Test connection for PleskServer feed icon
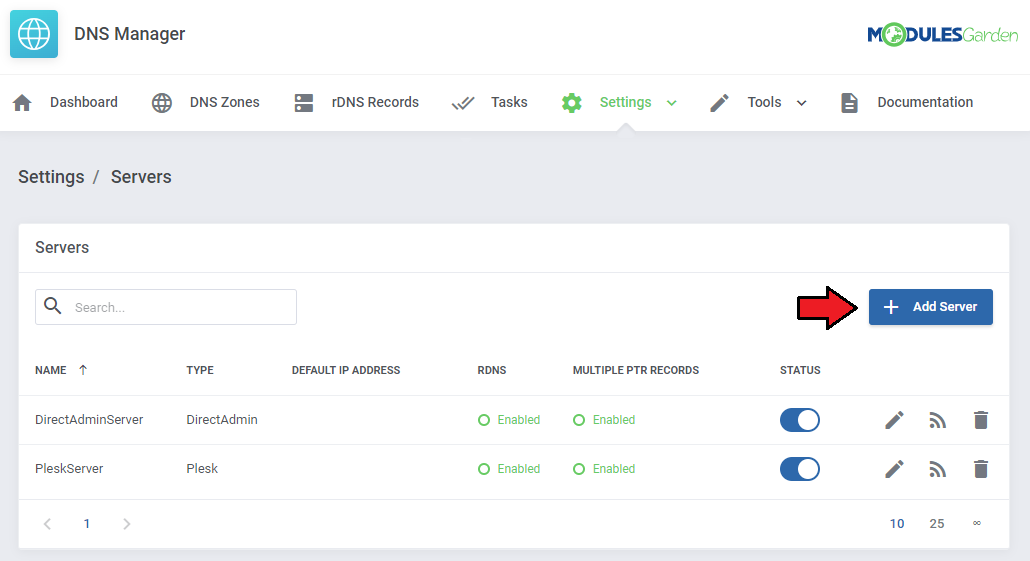Image resolution: width=1030 pixels, height=561 pixels. click(937, 469)
